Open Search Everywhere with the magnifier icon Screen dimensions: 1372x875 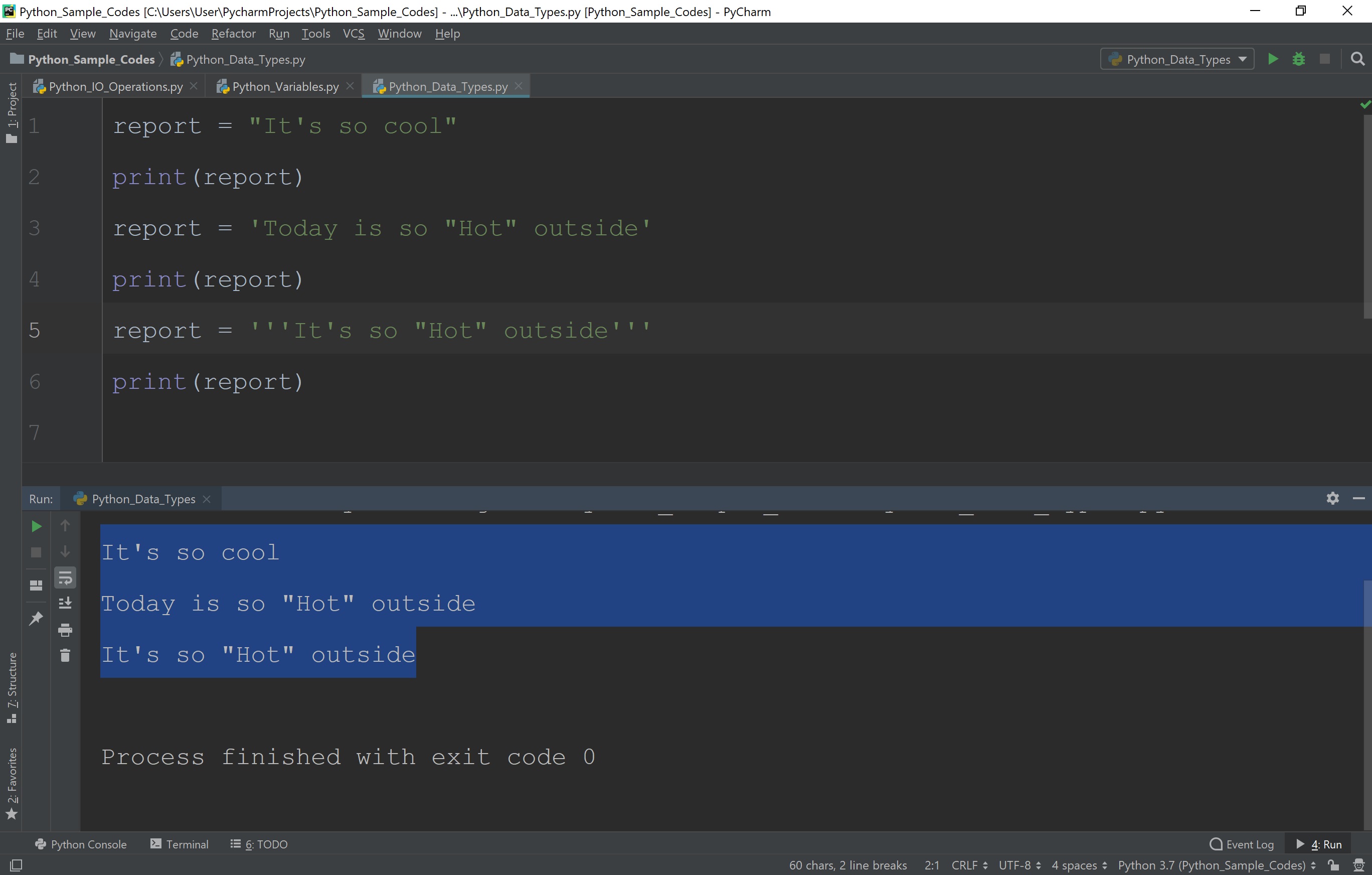(x=1358, y=59)
